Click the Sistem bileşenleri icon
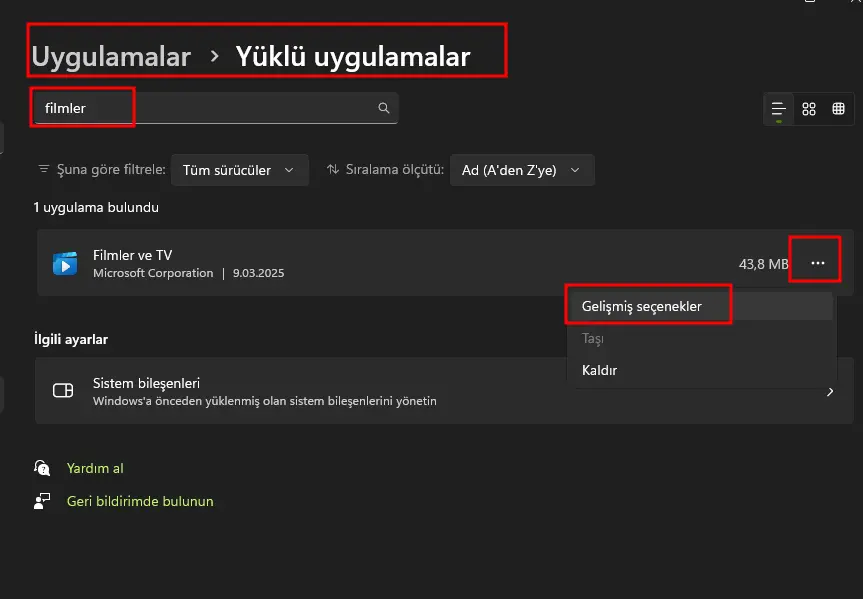Viewport: 863px width, 599px height. click(63, 390)
